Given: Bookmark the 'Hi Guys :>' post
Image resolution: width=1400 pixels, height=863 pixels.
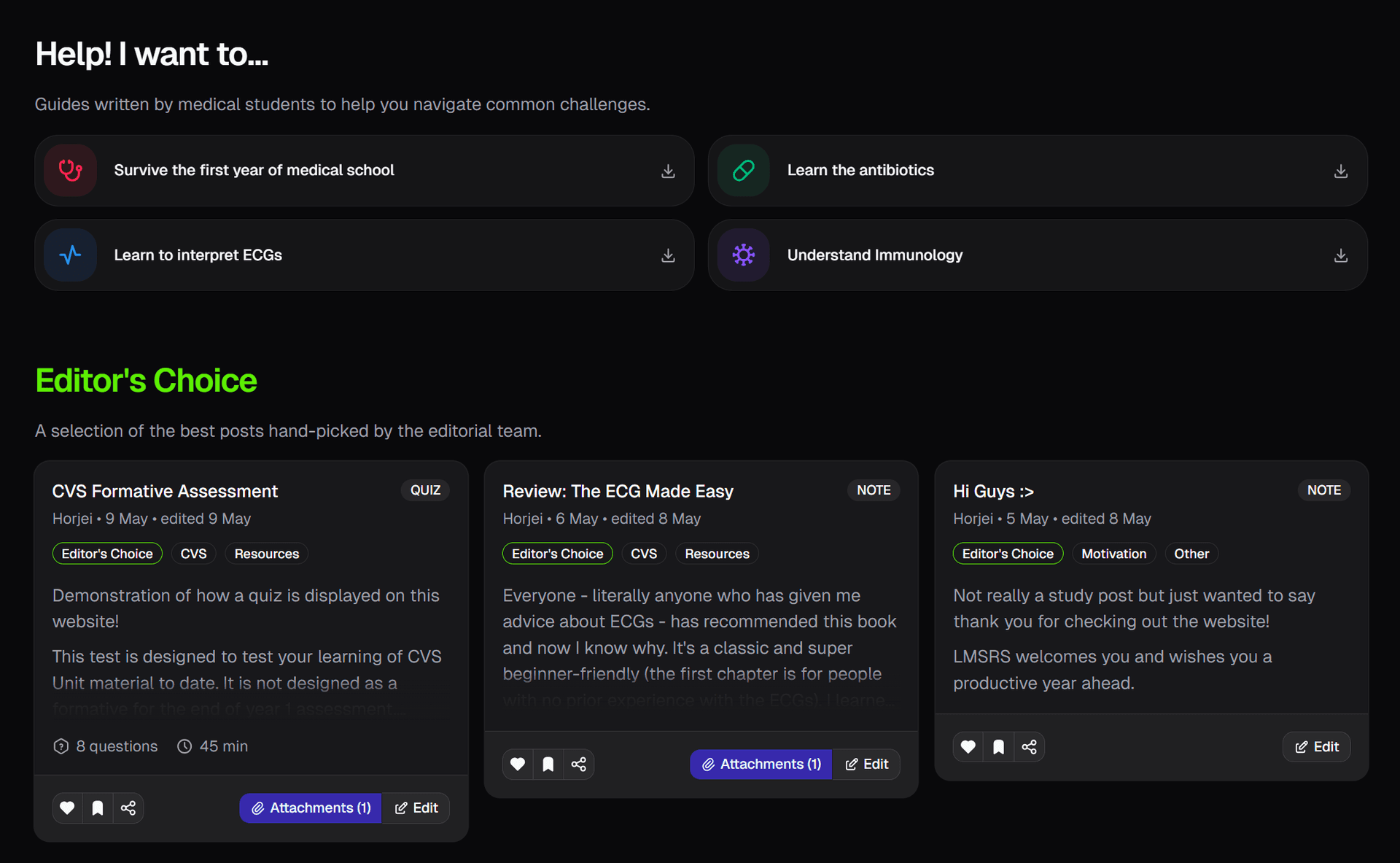Looking at the screenshot, I should pos(998,746).
